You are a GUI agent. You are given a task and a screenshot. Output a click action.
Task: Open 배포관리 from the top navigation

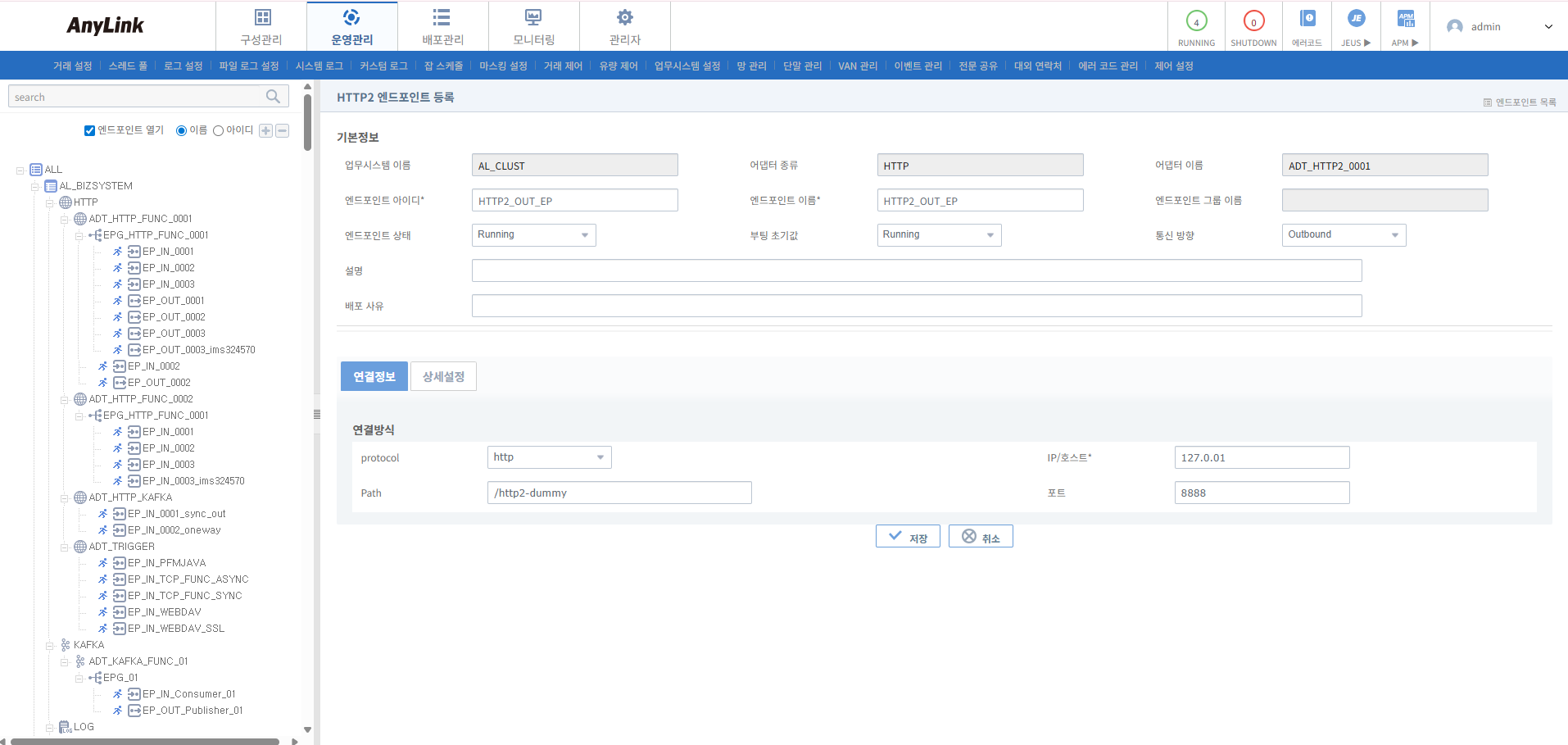tap(442, 25)
